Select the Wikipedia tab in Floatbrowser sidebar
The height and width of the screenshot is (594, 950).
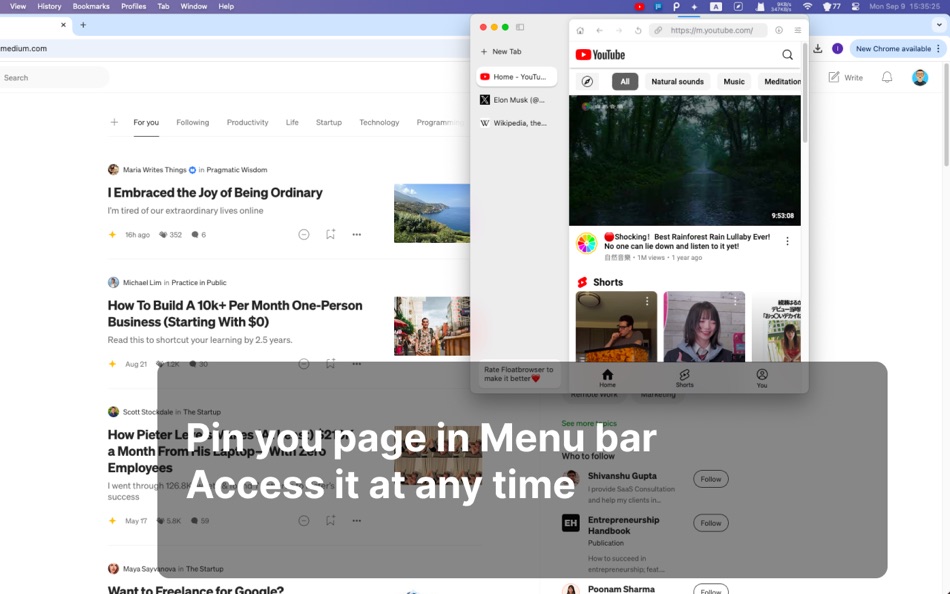point(516,123)
